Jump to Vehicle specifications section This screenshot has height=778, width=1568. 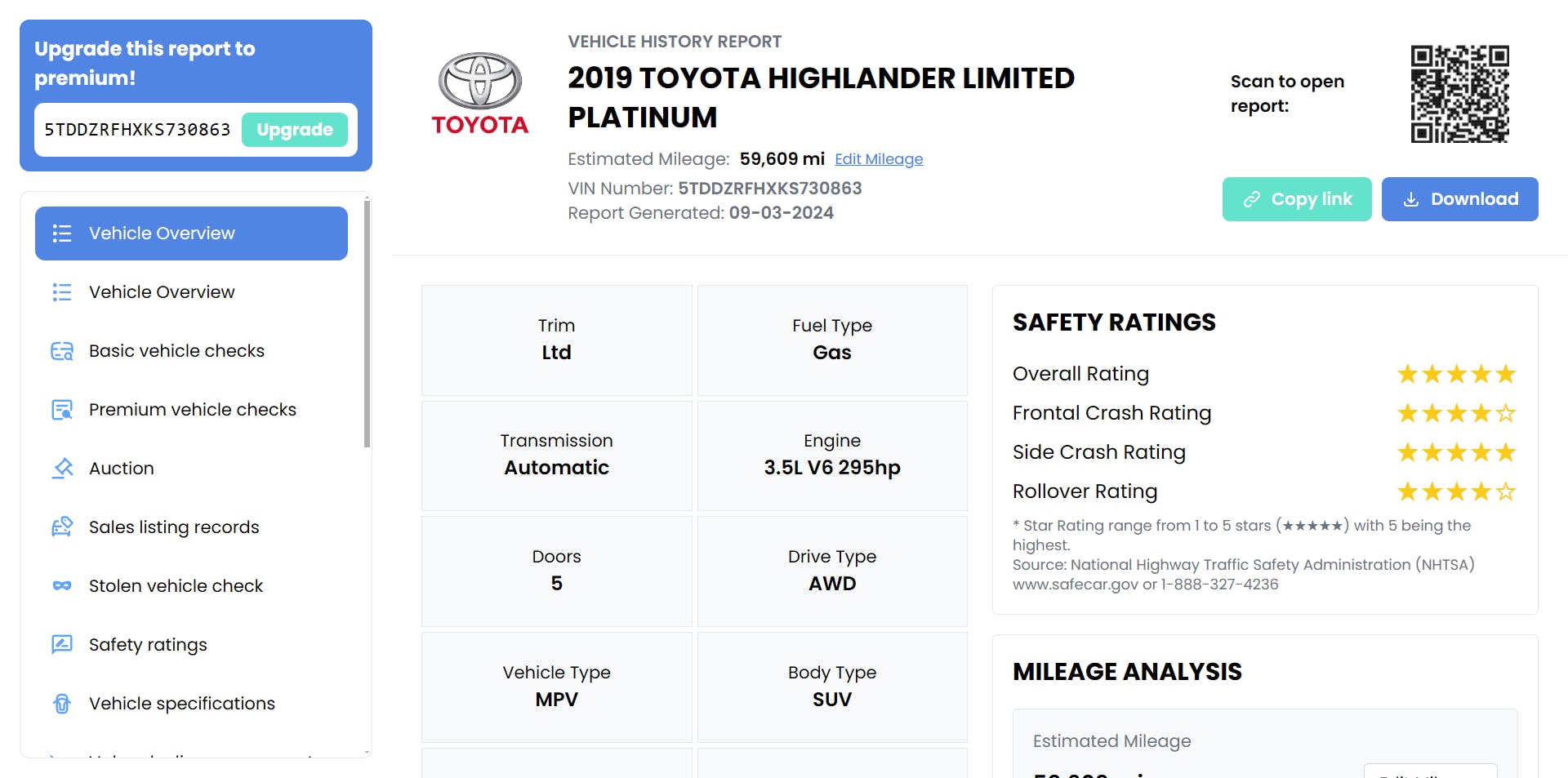pos(181,704)
